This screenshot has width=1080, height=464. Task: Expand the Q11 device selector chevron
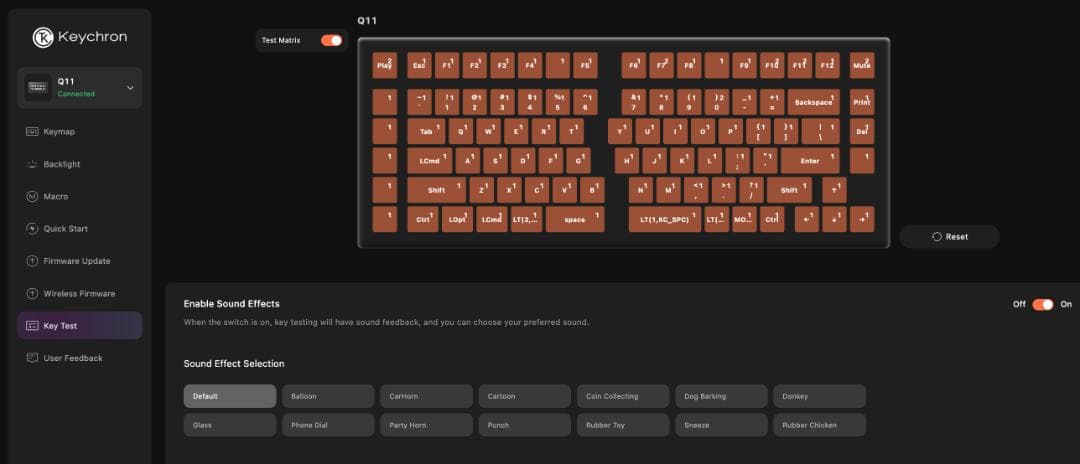pos(130,87)
